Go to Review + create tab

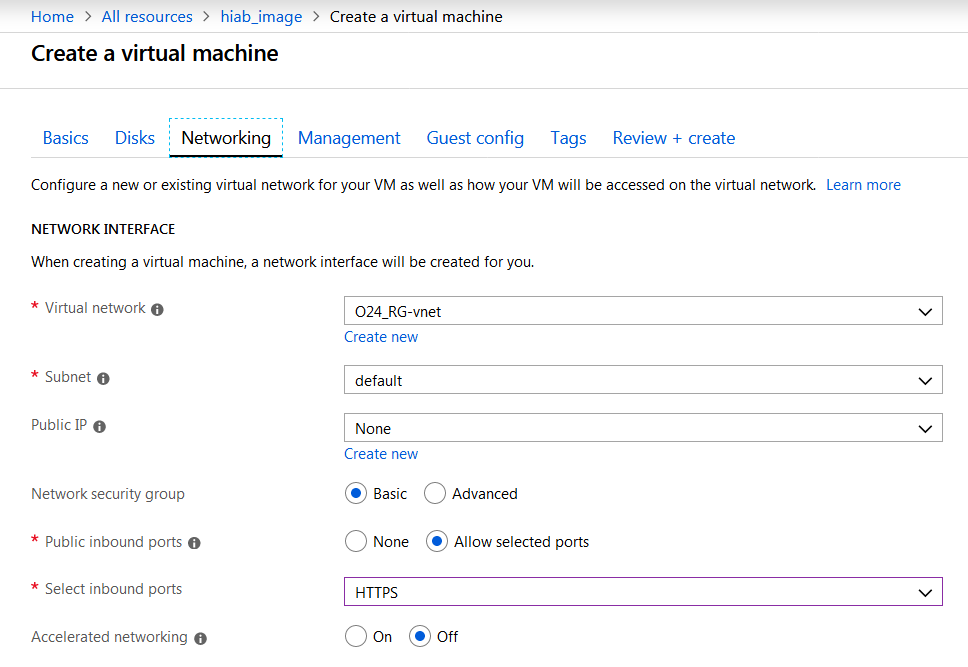673,138
